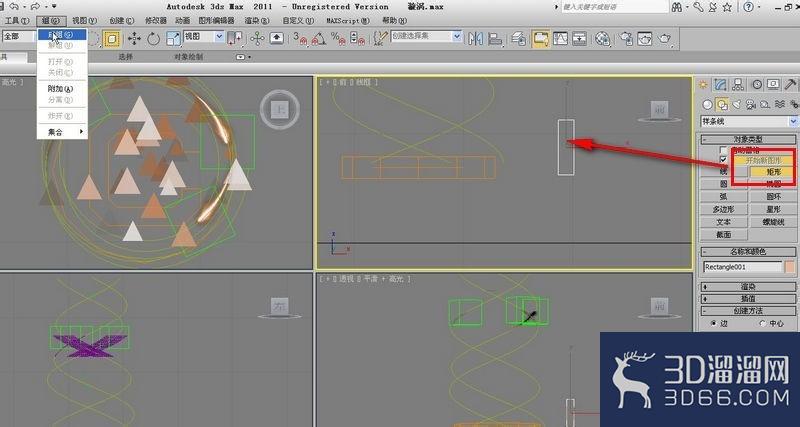This screenshot has width=800, height=427.
Task: Select Space Warps category in Create panel
Action: (780, 105)
